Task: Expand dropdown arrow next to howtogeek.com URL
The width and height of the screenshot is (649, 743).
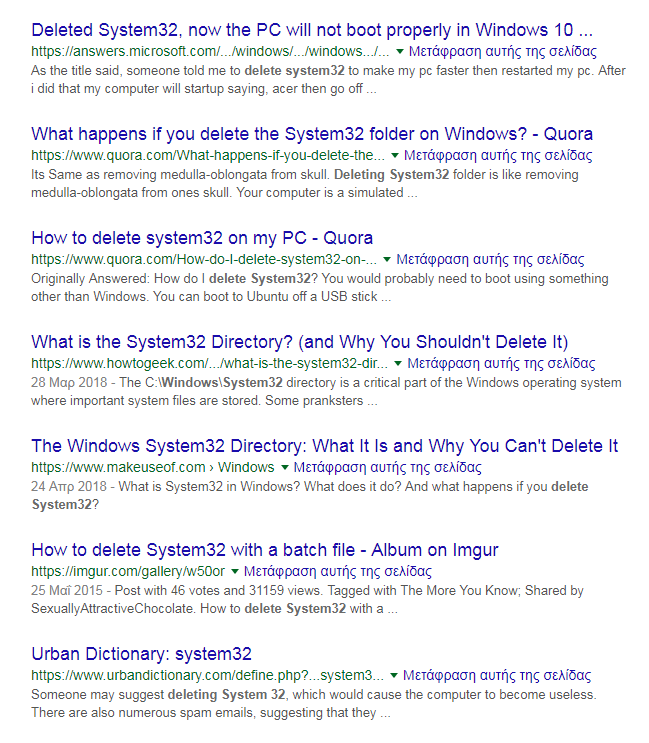Action: point(398,364)
